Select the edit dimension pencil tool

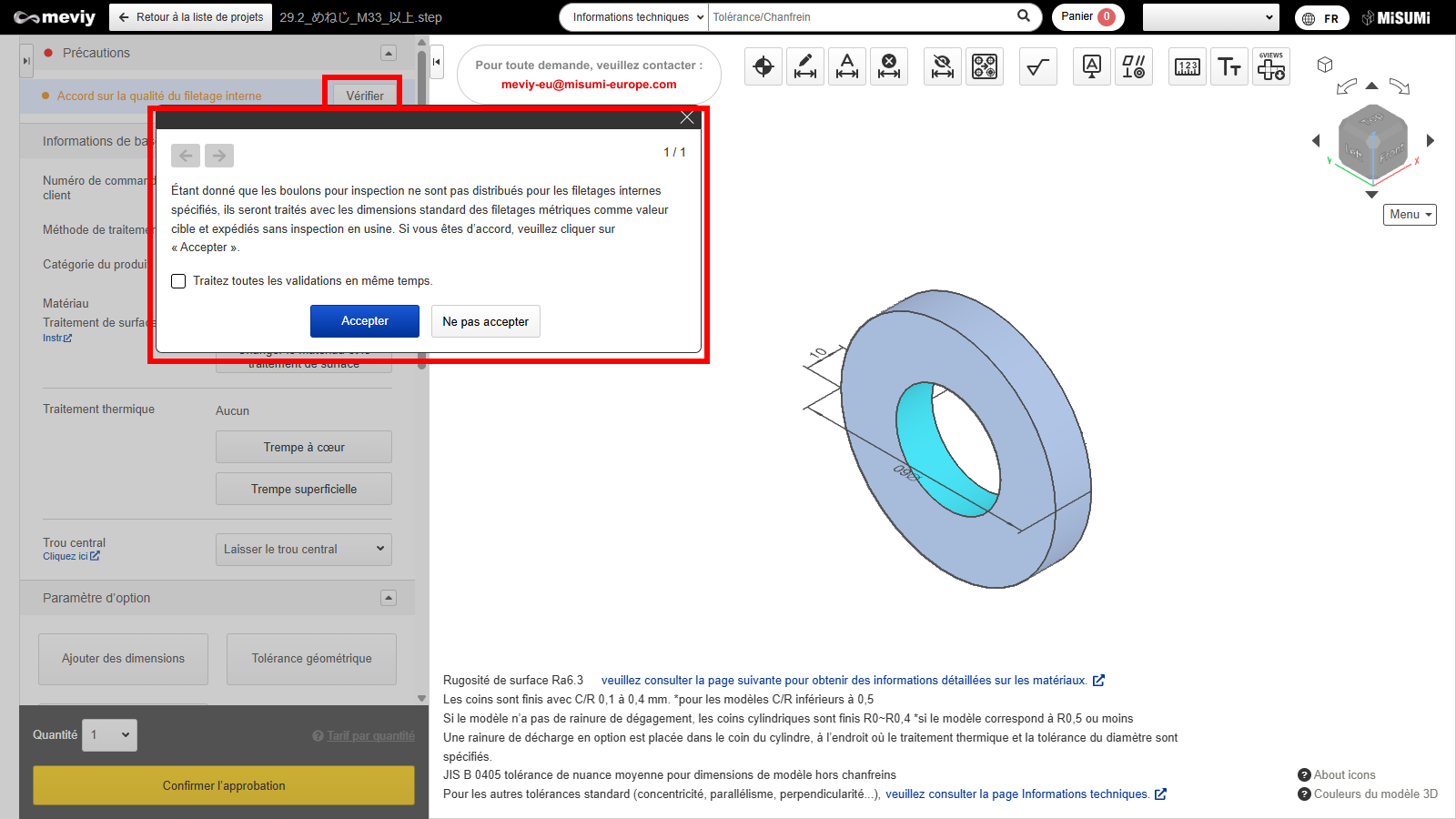pos(805,66)
